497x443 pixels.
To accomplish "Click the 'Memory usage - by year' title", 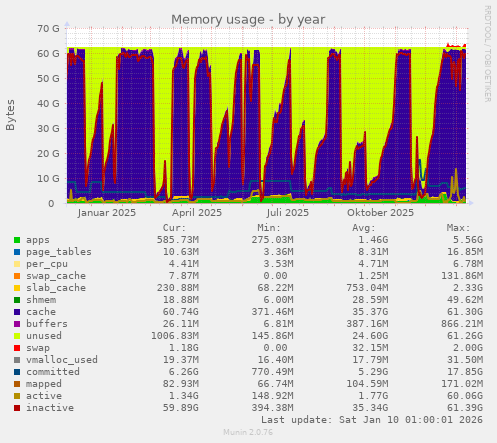I will [x=248, y=19].
